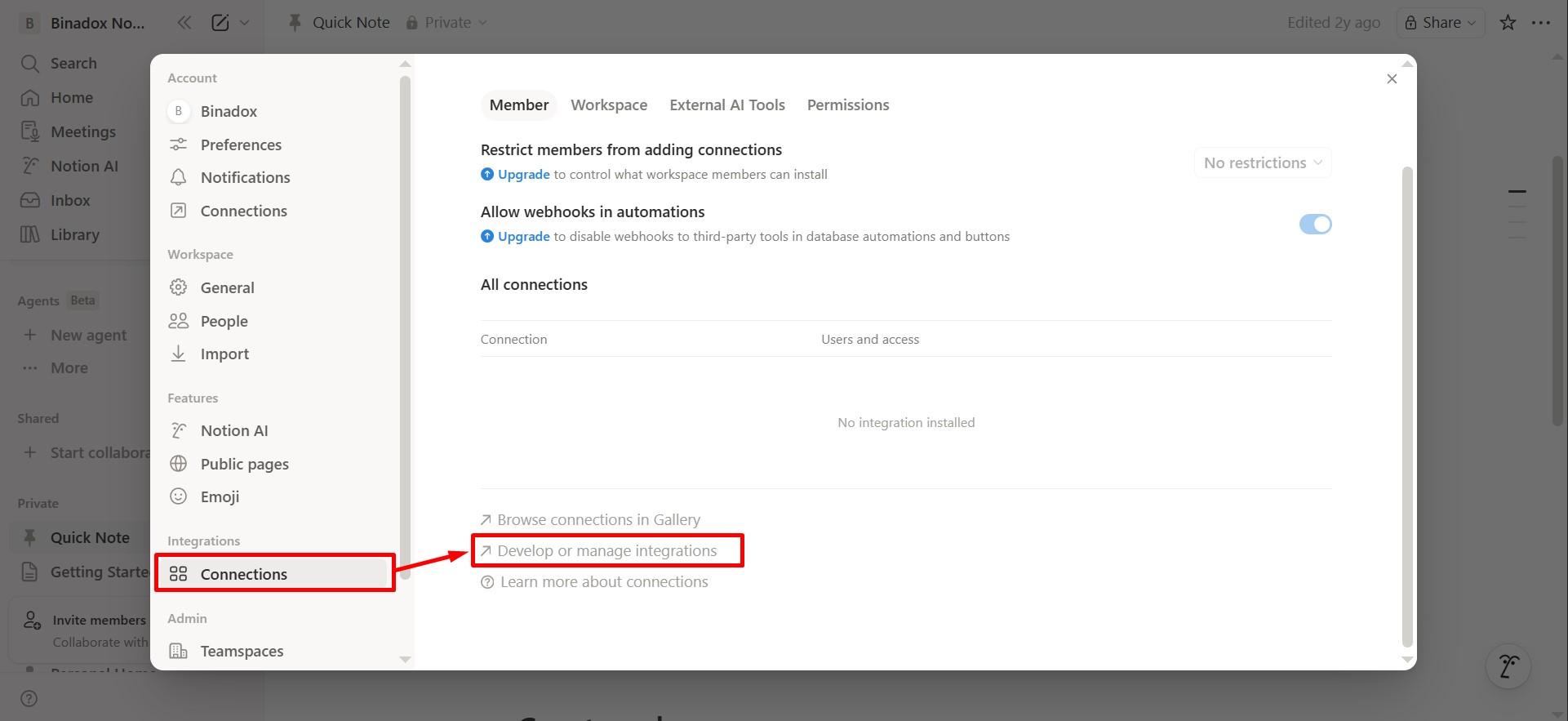Viewport: 1568px width, 721px height.
Task: Click Upgrade link under Restrict members
Action: pyautogui.click(x=523, y=174)
